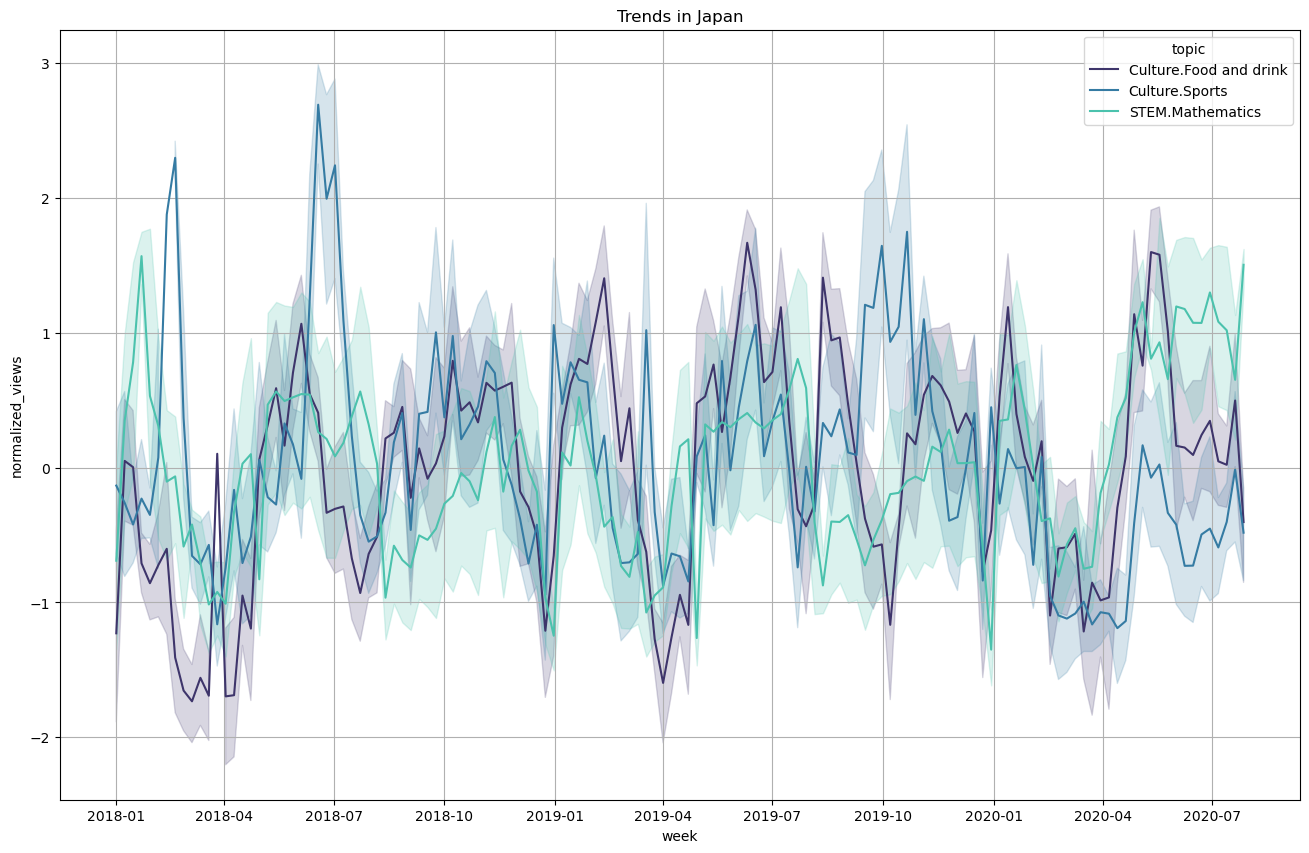Click y-axis tick label '−2'

point(43,738)
